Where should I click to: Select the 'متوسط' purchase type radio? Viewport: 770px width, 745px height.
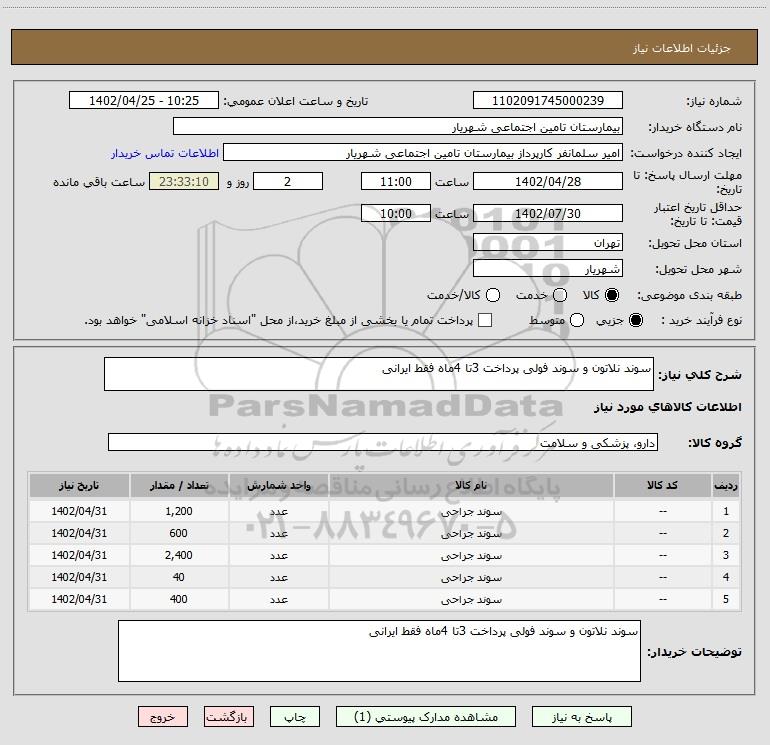[x=577, y=320]
